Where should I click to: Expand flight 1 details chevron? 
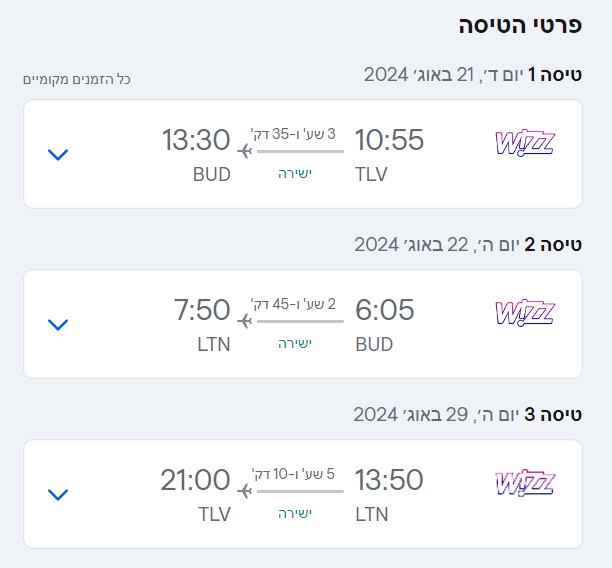58,154
